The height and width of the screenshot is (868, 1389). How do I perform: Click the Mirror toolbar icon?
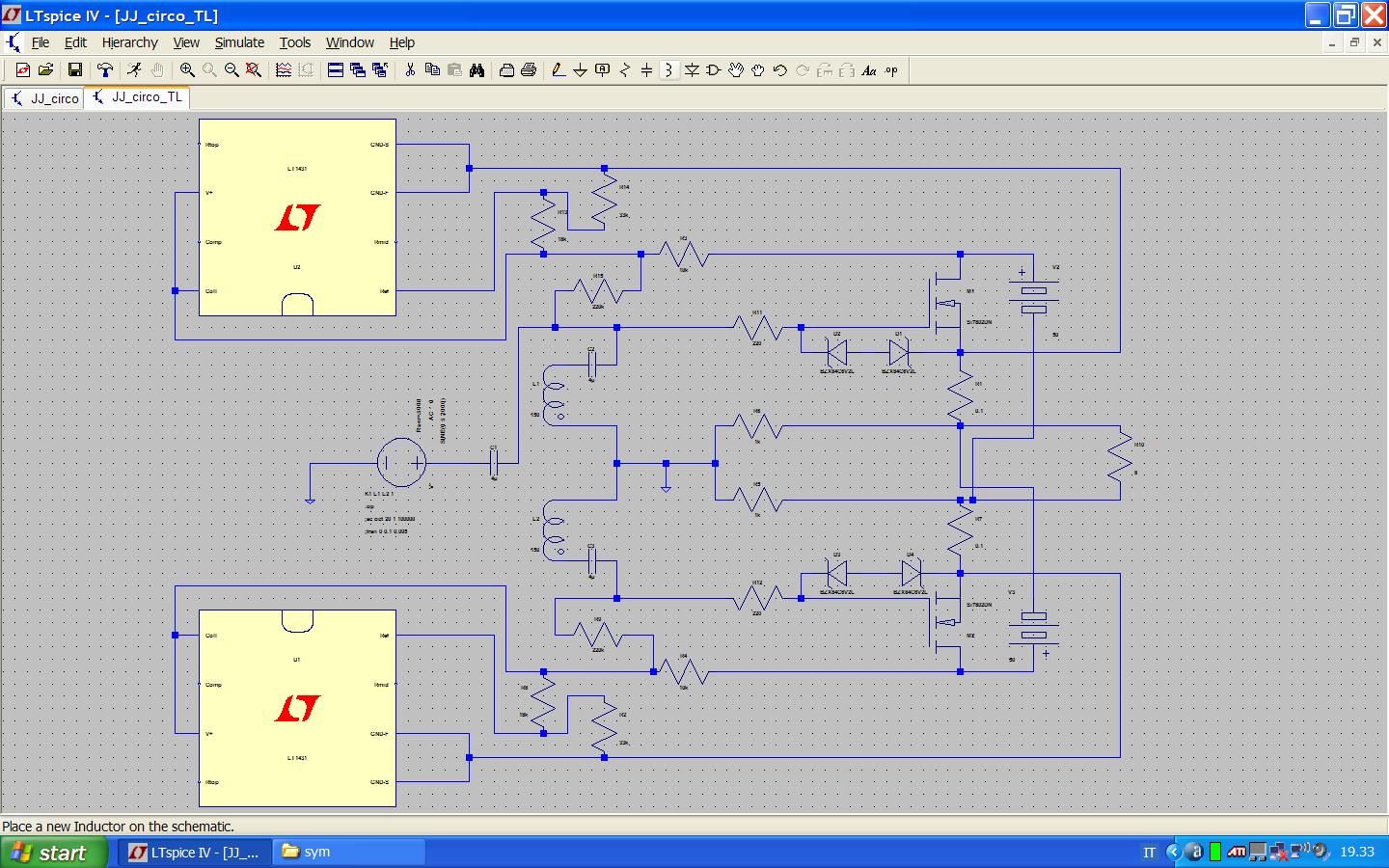[847, 70]
